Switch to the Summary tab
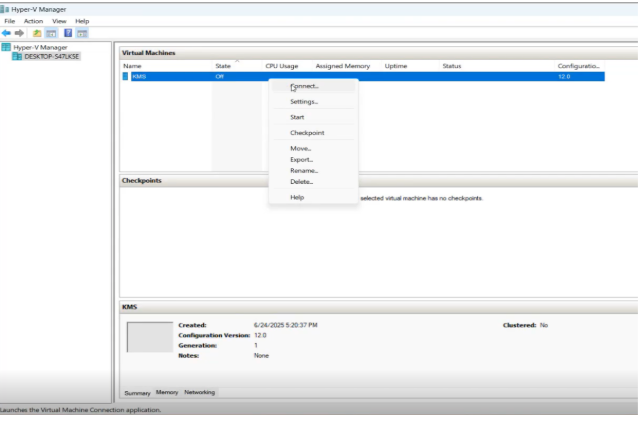This screenshot has height=422, width=640. [137, 393]
